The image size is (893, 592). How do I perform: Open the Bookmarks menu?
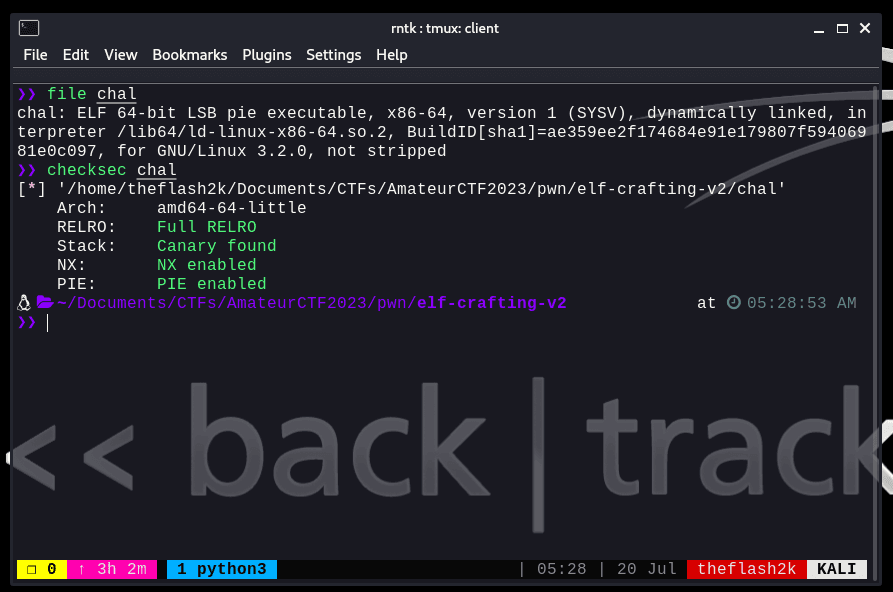click(x=189, y=55)
